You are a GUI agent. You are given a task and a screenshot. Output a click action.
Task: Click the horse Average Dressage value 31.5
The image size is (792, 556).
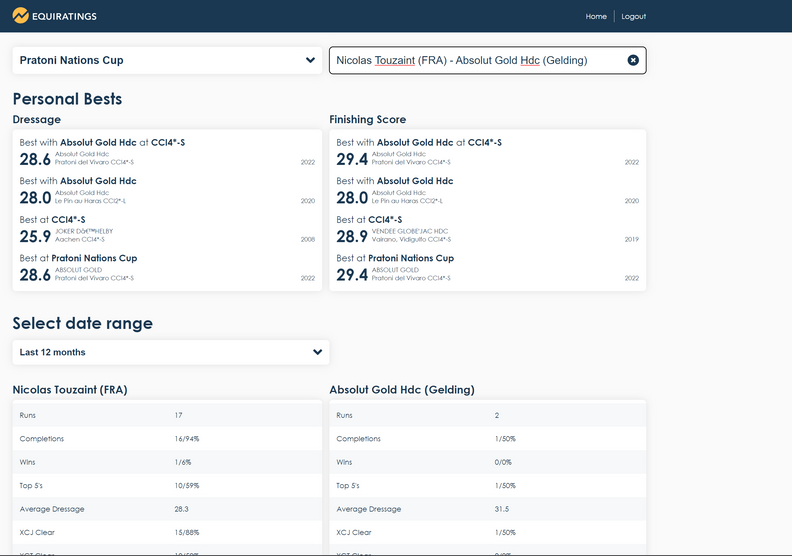click(x=502, y=509)
